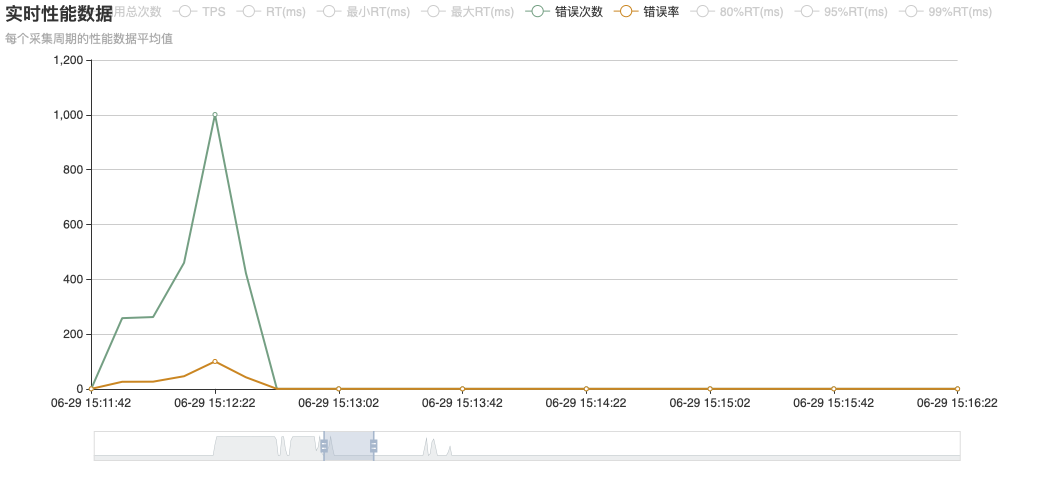The image size is (1064, 481).
Task: Enable the RT(ms) series in legend
Action: click(x=285, y=12)
